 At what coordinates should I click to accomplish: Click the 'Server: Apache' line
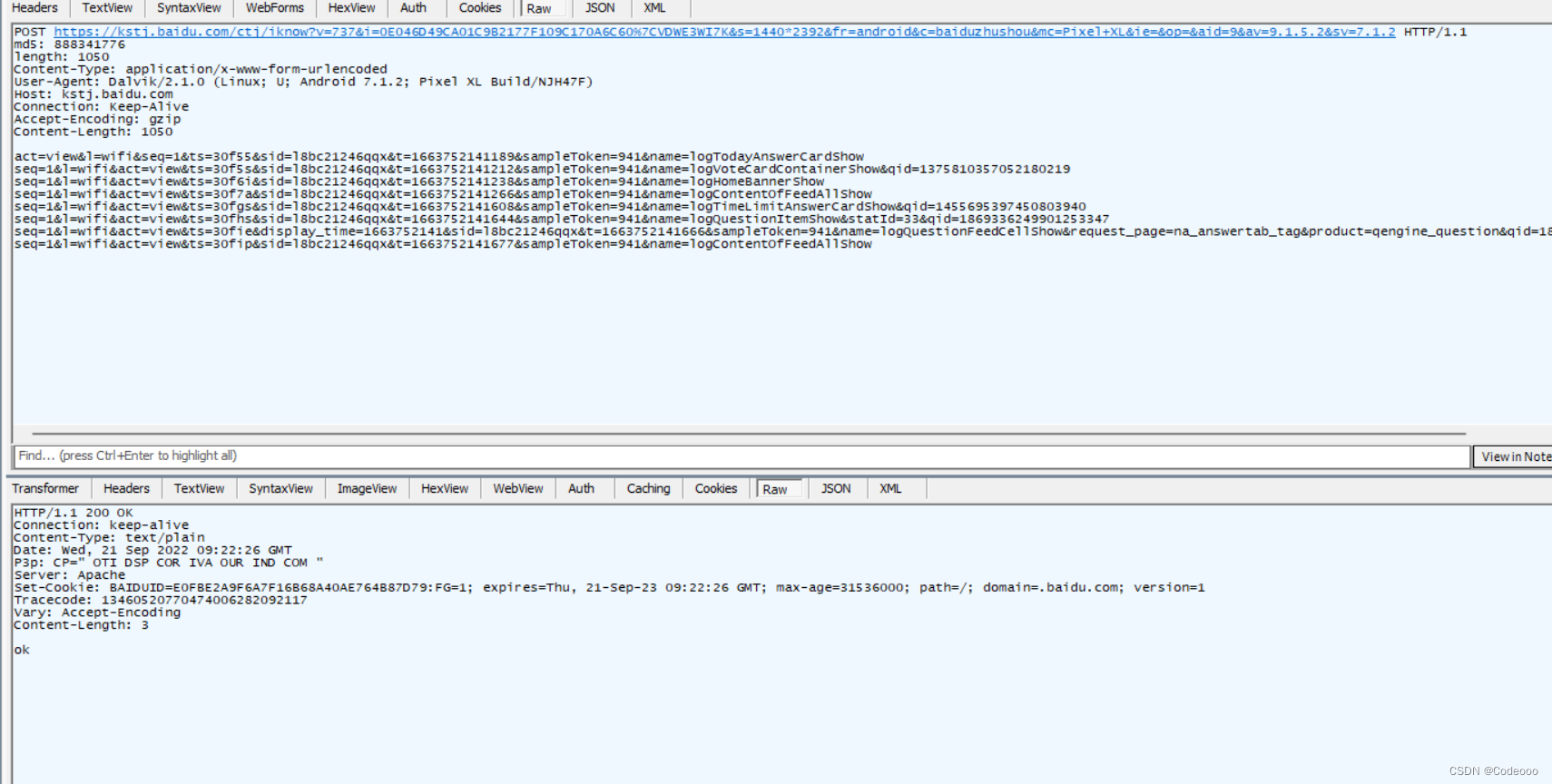tap(70, 575)
